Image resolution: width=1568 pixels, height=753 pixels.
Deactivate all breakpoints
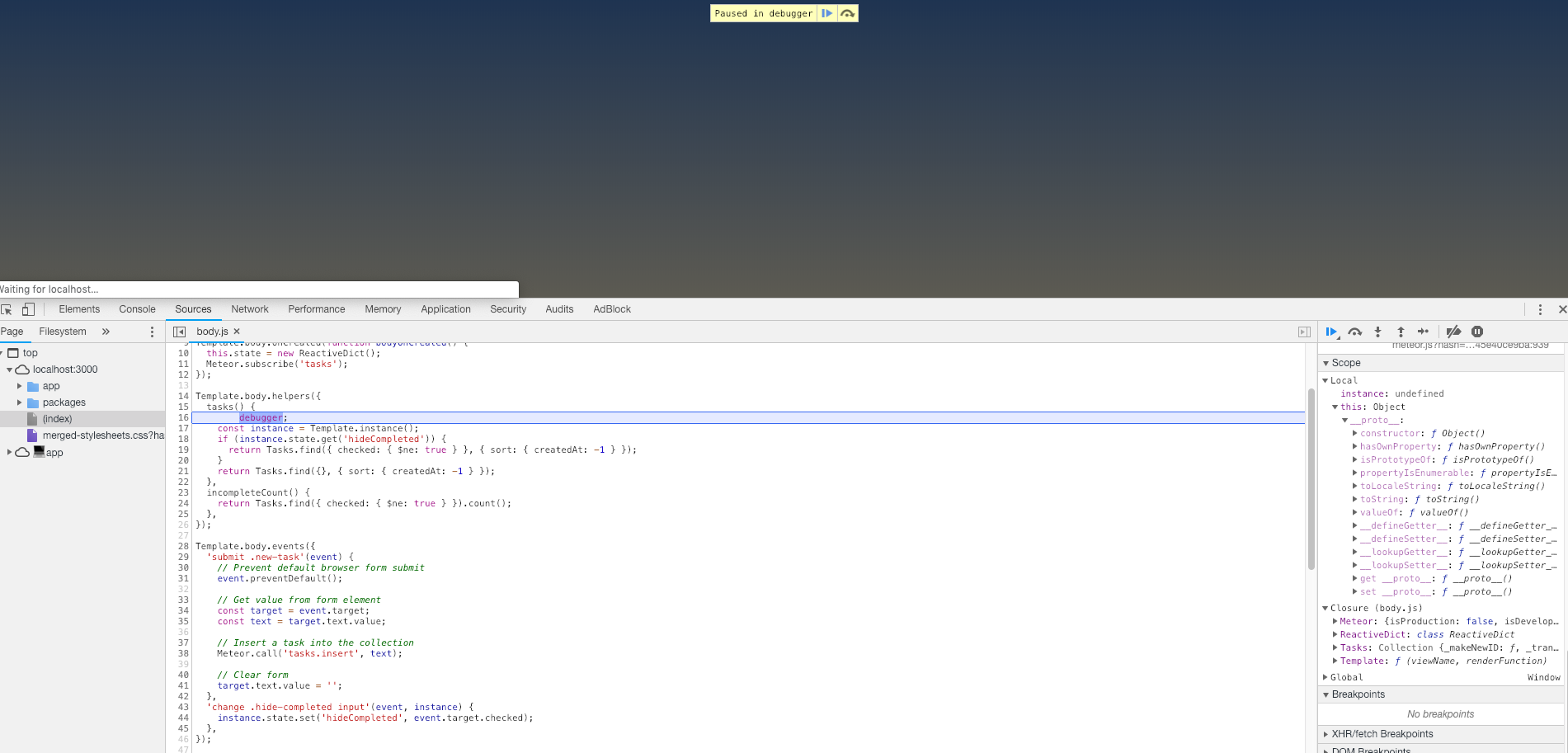click(x=1453, y=332)
